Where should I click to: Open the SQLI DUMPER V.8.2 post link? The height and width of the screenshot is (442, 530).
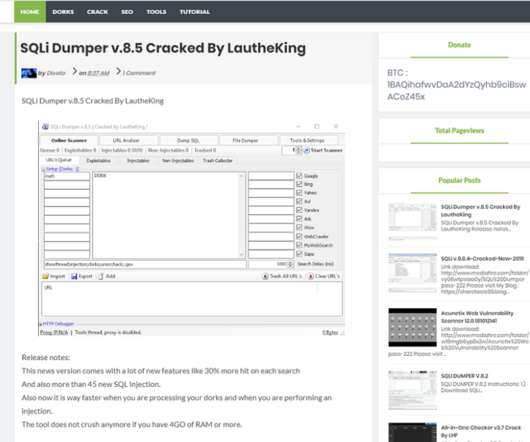(x=464, y=376)
